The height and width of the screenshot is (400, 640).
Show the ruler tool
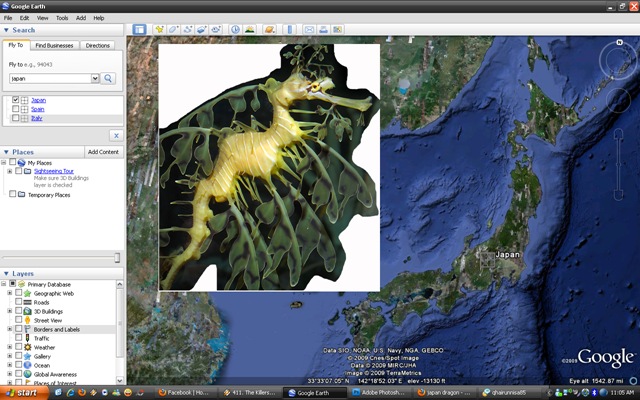coord(289,29)
